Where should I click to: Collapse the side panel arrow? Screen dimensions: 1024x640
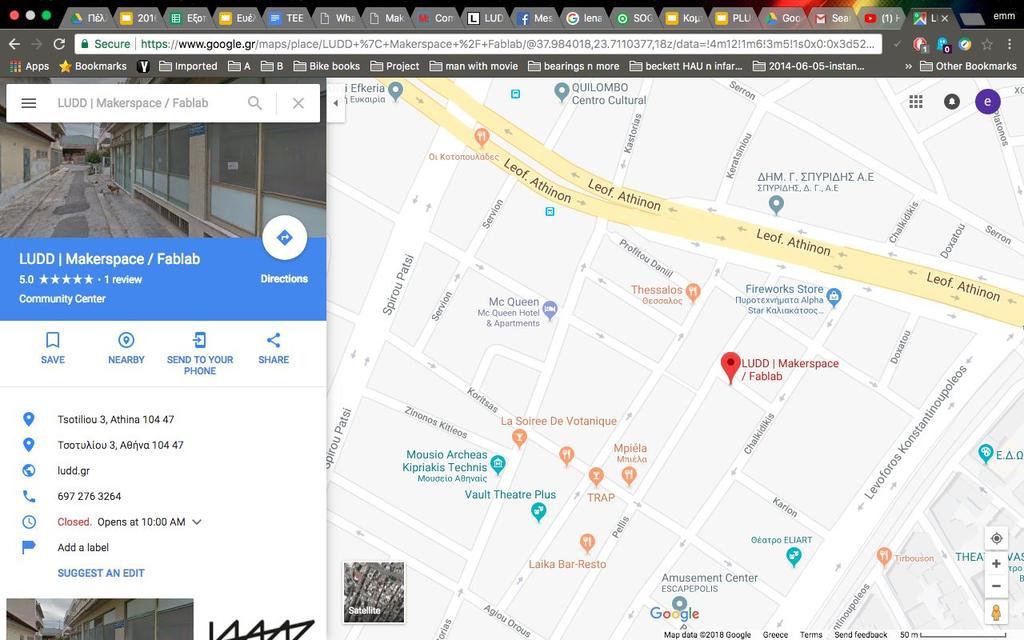tap(336, 103)
